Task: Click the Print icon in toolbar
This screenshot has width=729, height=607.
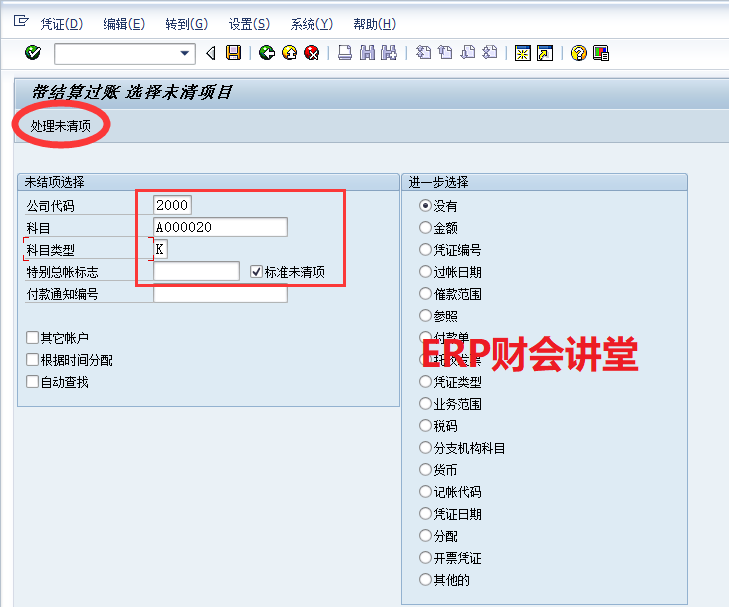Action: click(x=345, y=53)
